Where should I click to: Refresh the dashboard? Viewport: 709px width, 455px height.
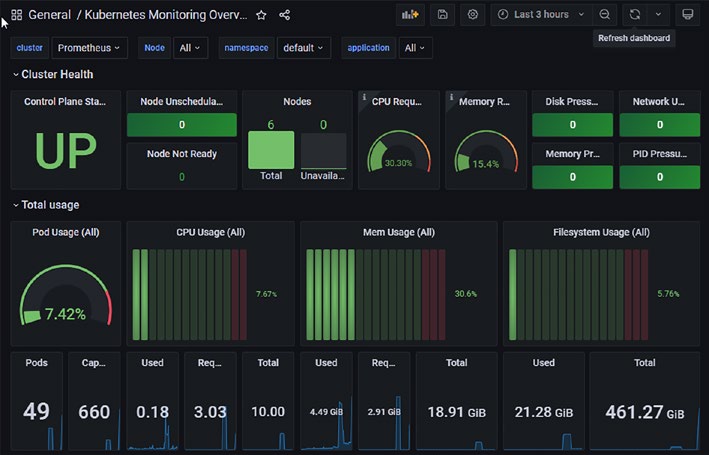click(635, 15)
